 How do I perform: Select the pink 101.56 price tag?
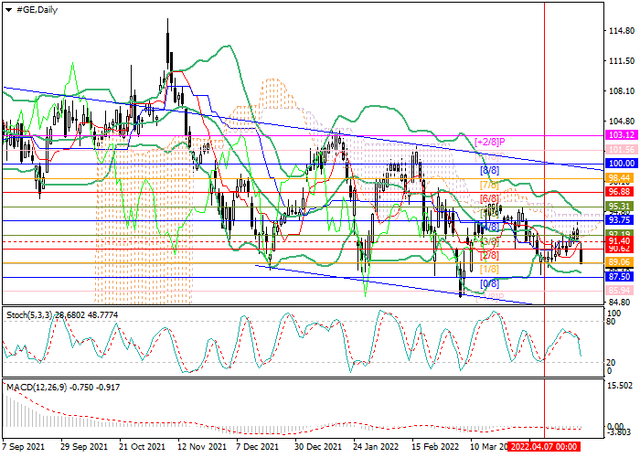[620, 150]
